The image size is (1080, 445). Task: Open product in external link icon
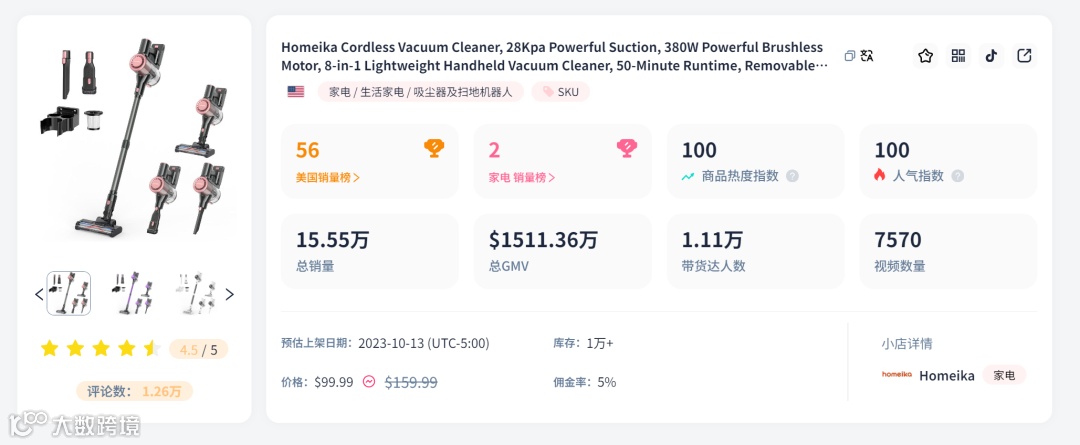(x=1024, y=56)
